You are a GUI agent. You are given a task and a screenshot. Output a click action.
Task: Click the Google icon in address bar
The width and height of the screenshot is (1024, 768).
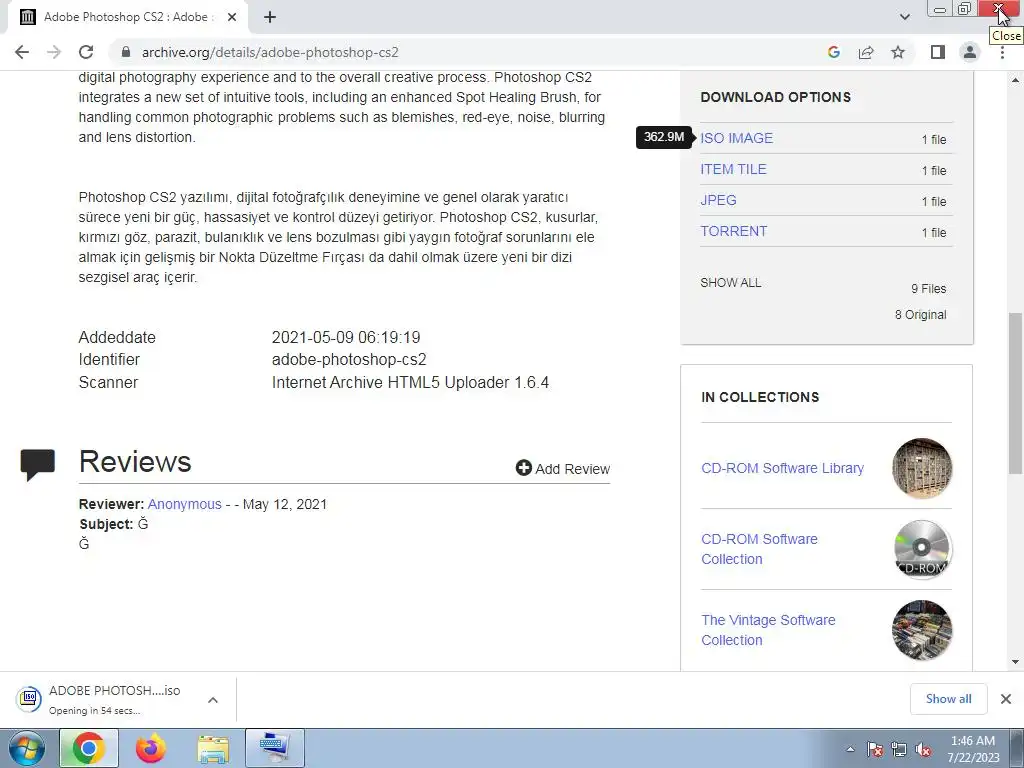click(x=833, y=52)
